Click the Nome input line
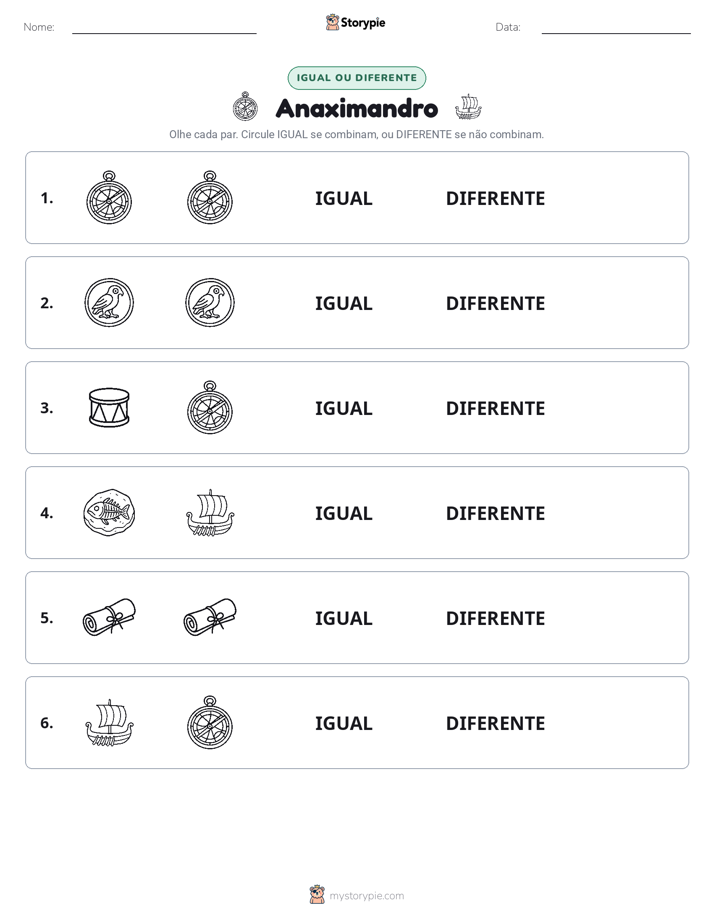The height and width of the screenshot is (924, 714). pos(164,28)
